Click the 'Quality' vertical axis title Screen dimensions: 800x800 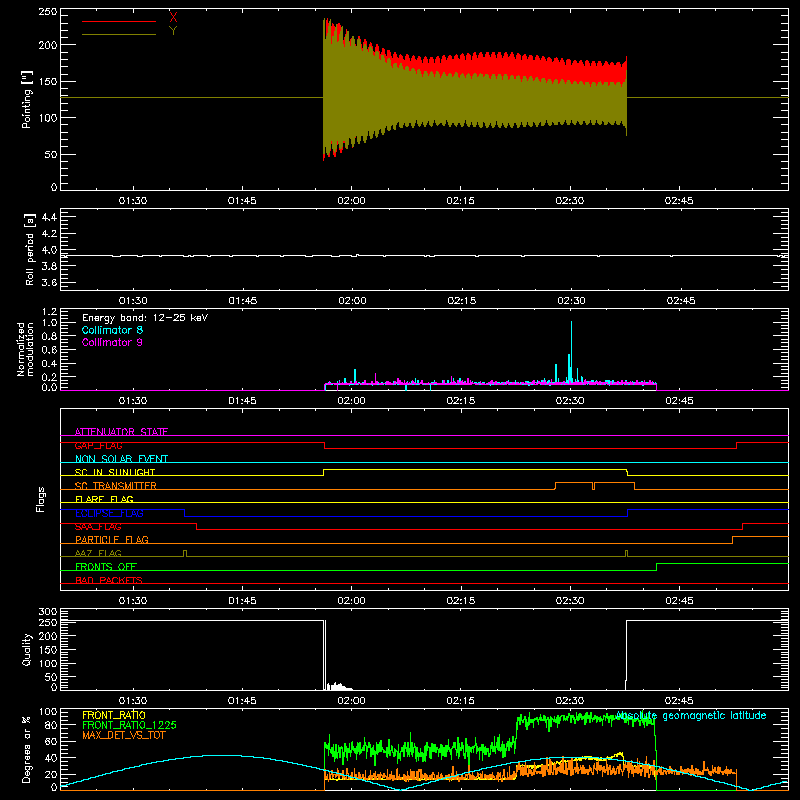point(27,649)
